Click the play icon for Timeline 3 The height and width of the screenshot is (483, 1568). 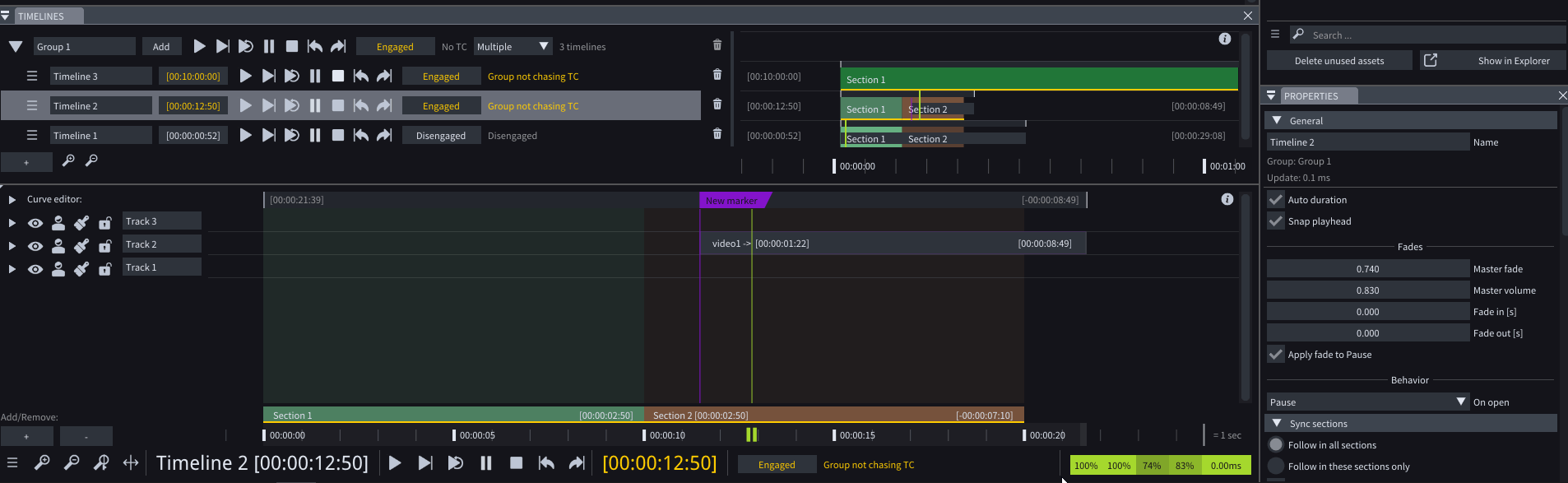(x=245, y=77)
